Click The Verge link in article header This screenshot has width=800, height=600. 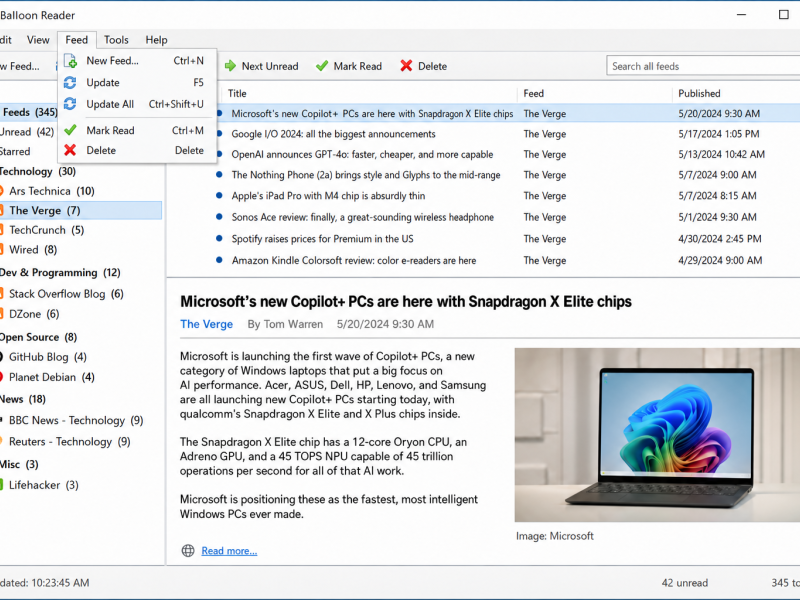[x=207, y=324]
